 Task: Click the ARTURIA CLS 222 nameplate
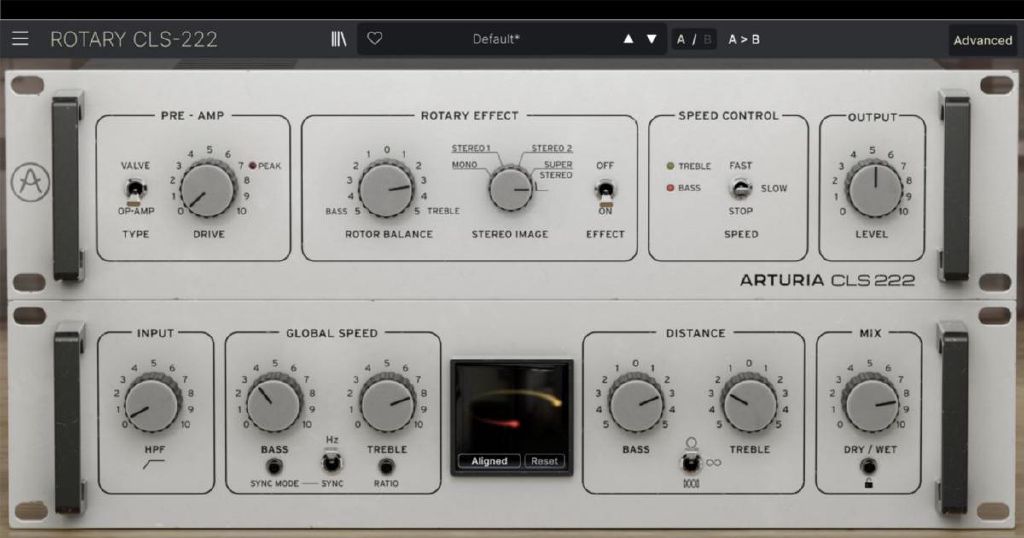coord(827,280)
